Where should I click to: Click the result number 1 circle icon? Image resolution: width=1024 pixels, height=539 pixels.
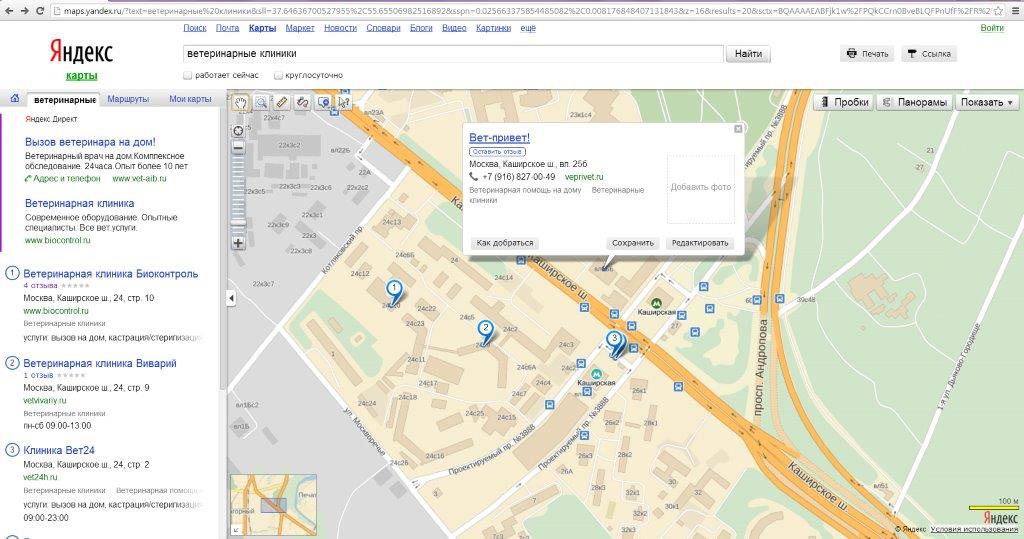(x=12, y=273)
